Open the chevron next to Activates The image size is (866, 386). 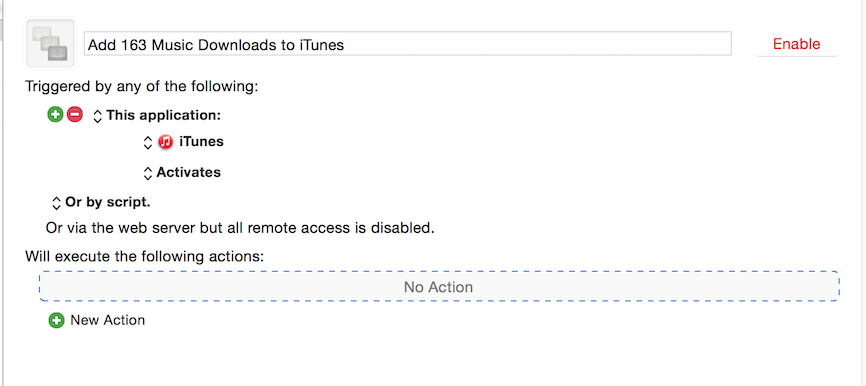click(x=147, y=173)
